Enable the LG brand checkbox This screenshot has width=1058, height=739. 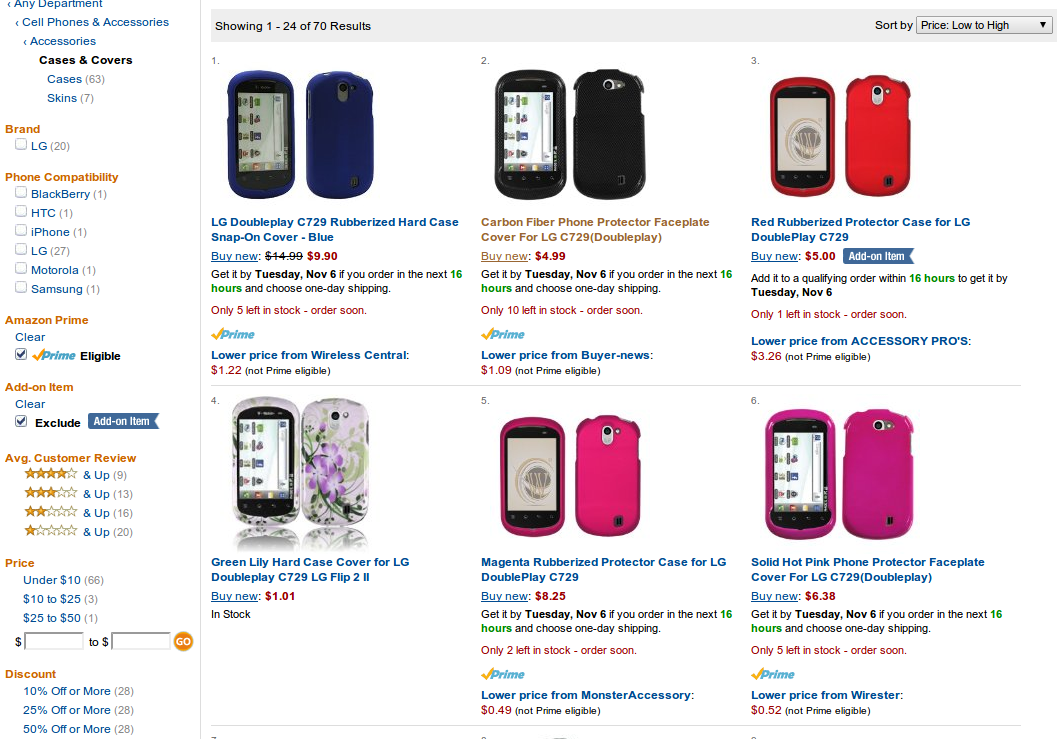[21, 145]
